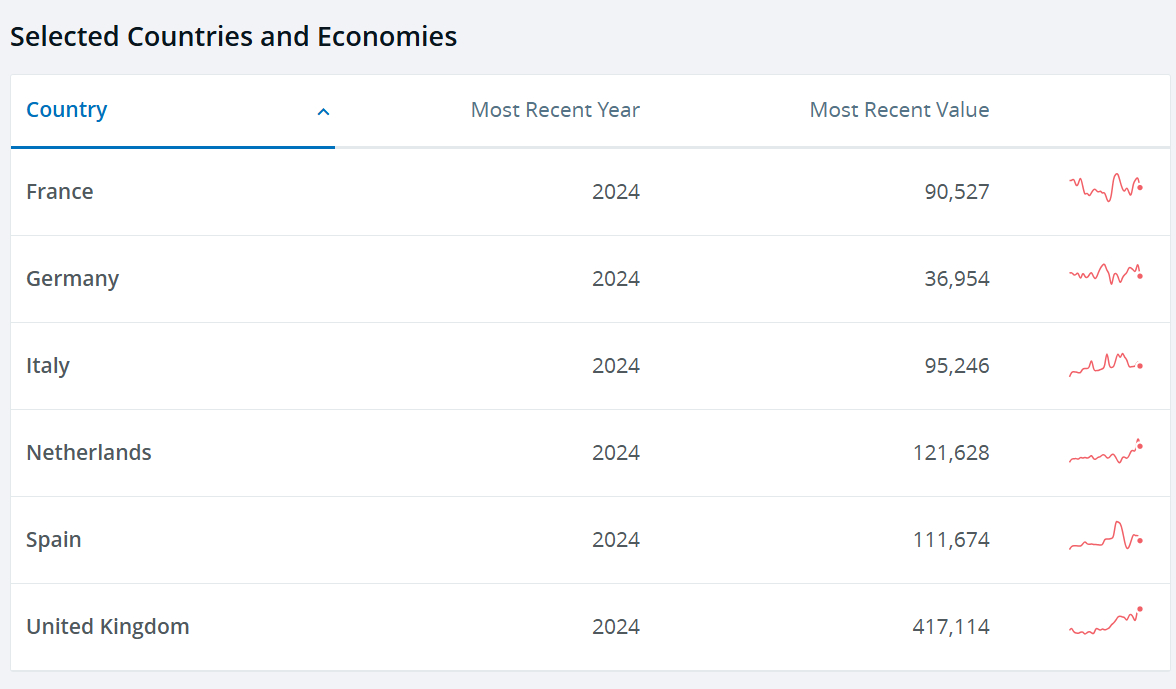This screenshot has height=689, width=1176.
Task: Open the United Kingdom country link
Action: (x=108, y=627)
